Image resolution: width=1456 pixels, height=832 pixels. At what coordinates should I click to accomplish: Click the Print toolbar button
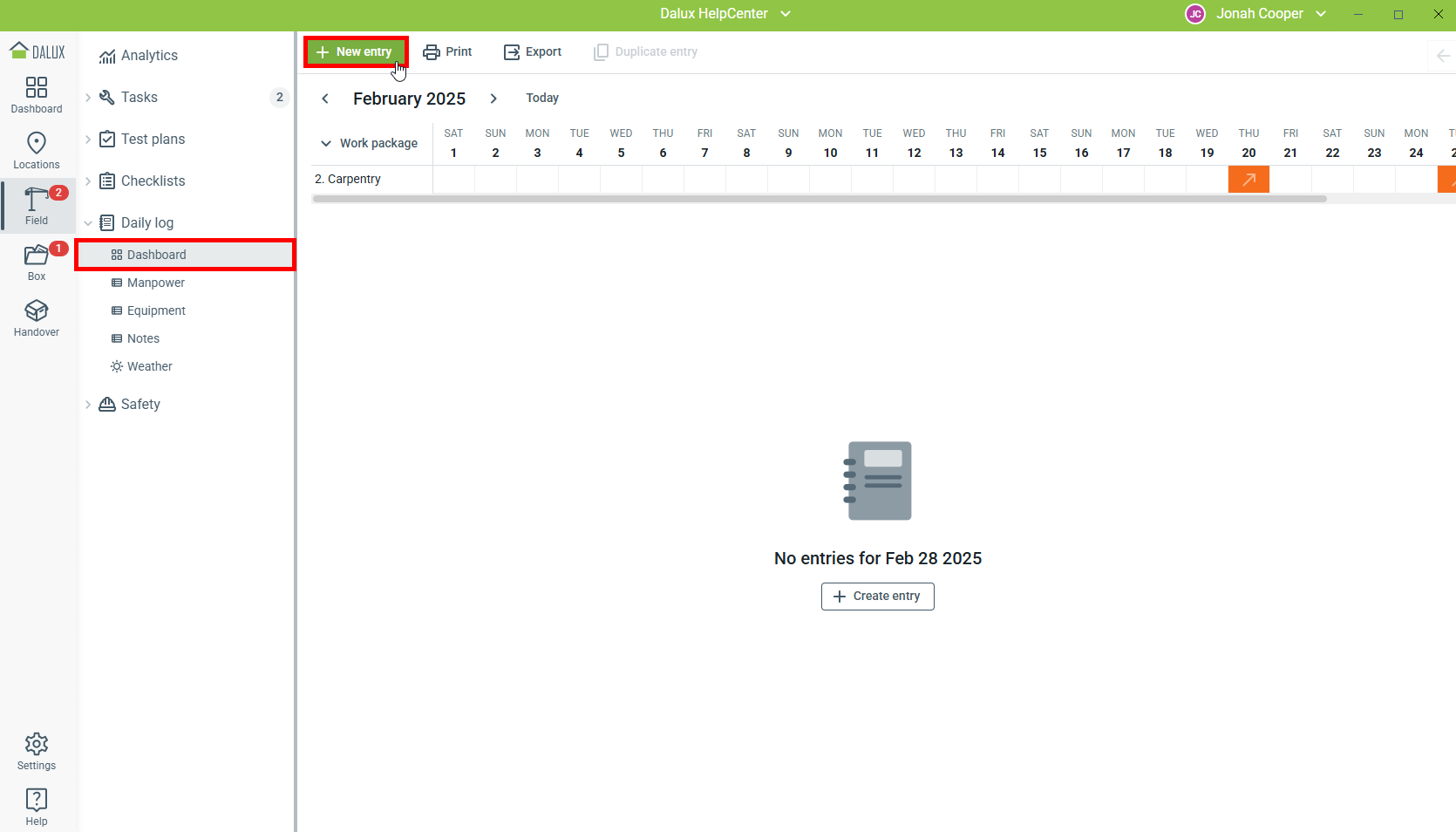(x=447, y=52)
